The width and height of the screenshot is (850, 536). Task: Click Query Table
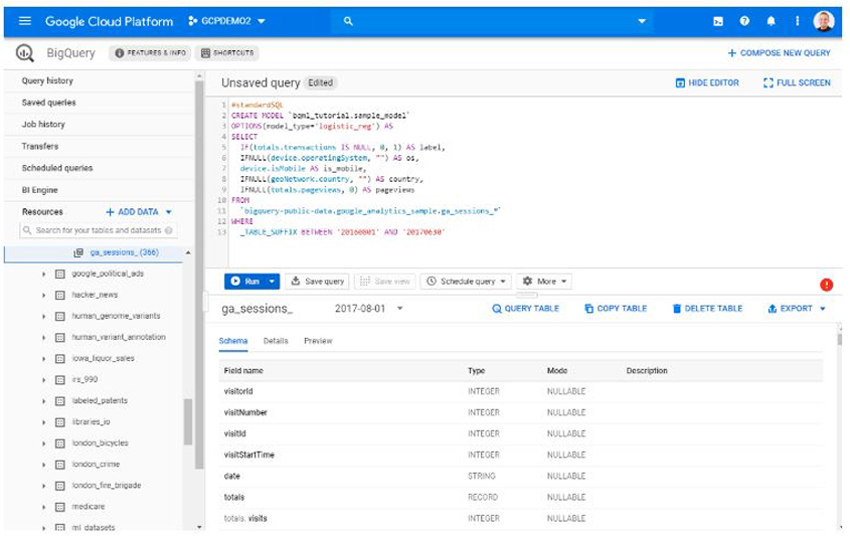(x=525, y=308)
